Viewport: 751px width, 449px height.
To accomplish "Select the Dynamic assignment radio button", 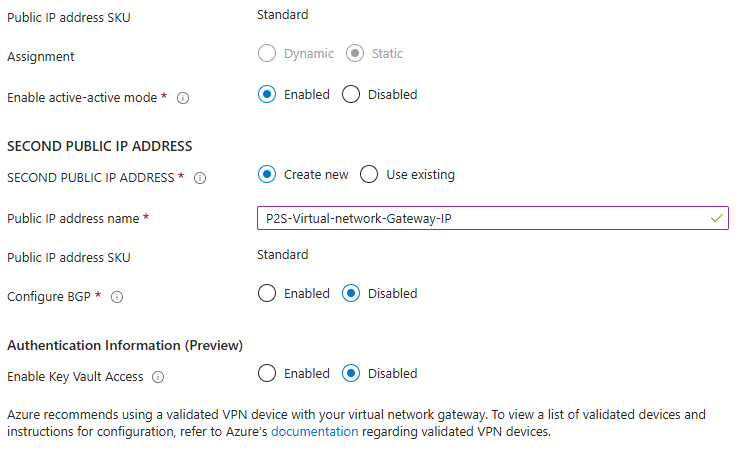I will tap(267, 53).
